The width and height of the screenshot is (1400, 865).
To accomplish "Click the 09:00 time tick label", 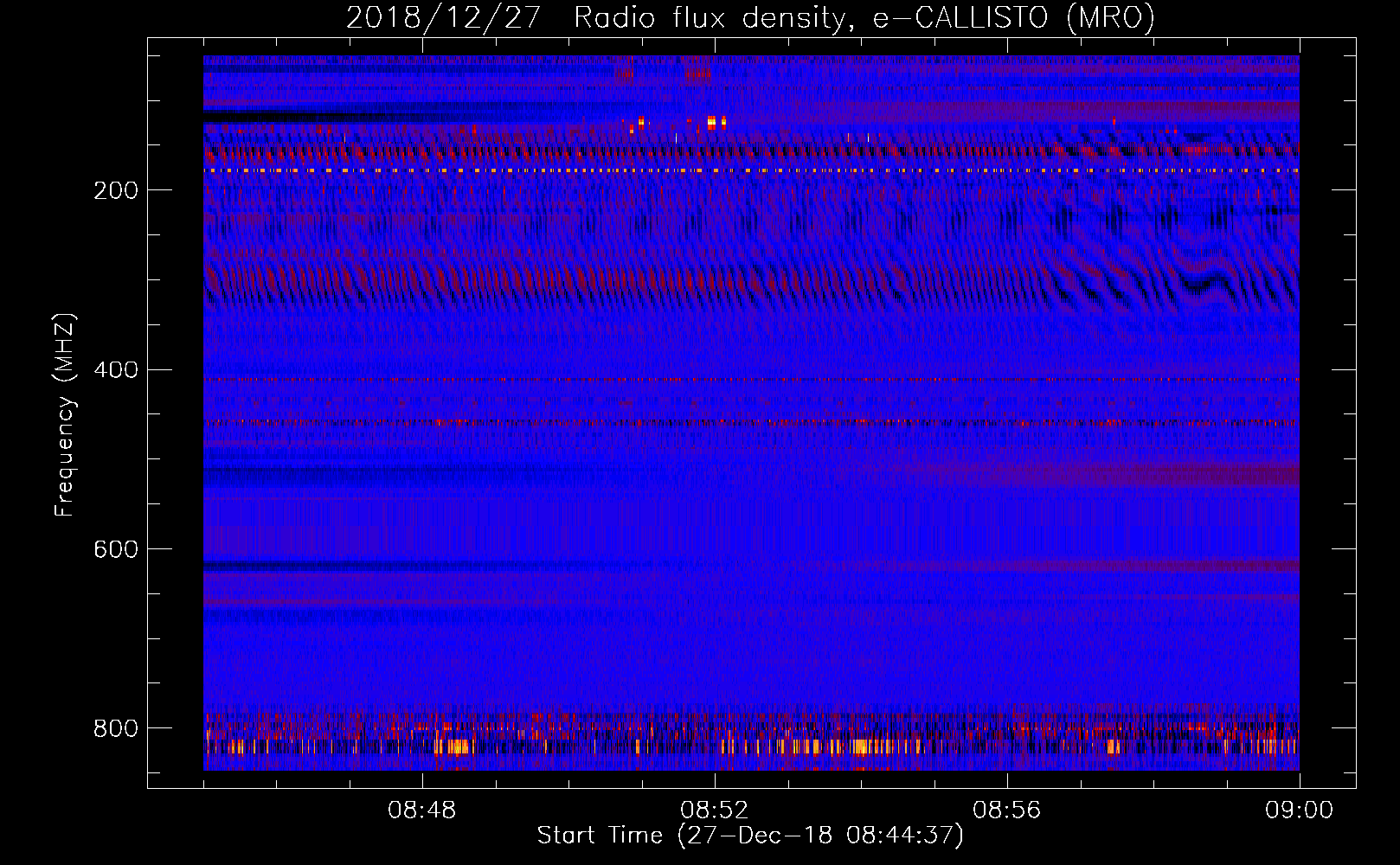I will tap(1300, 811).
